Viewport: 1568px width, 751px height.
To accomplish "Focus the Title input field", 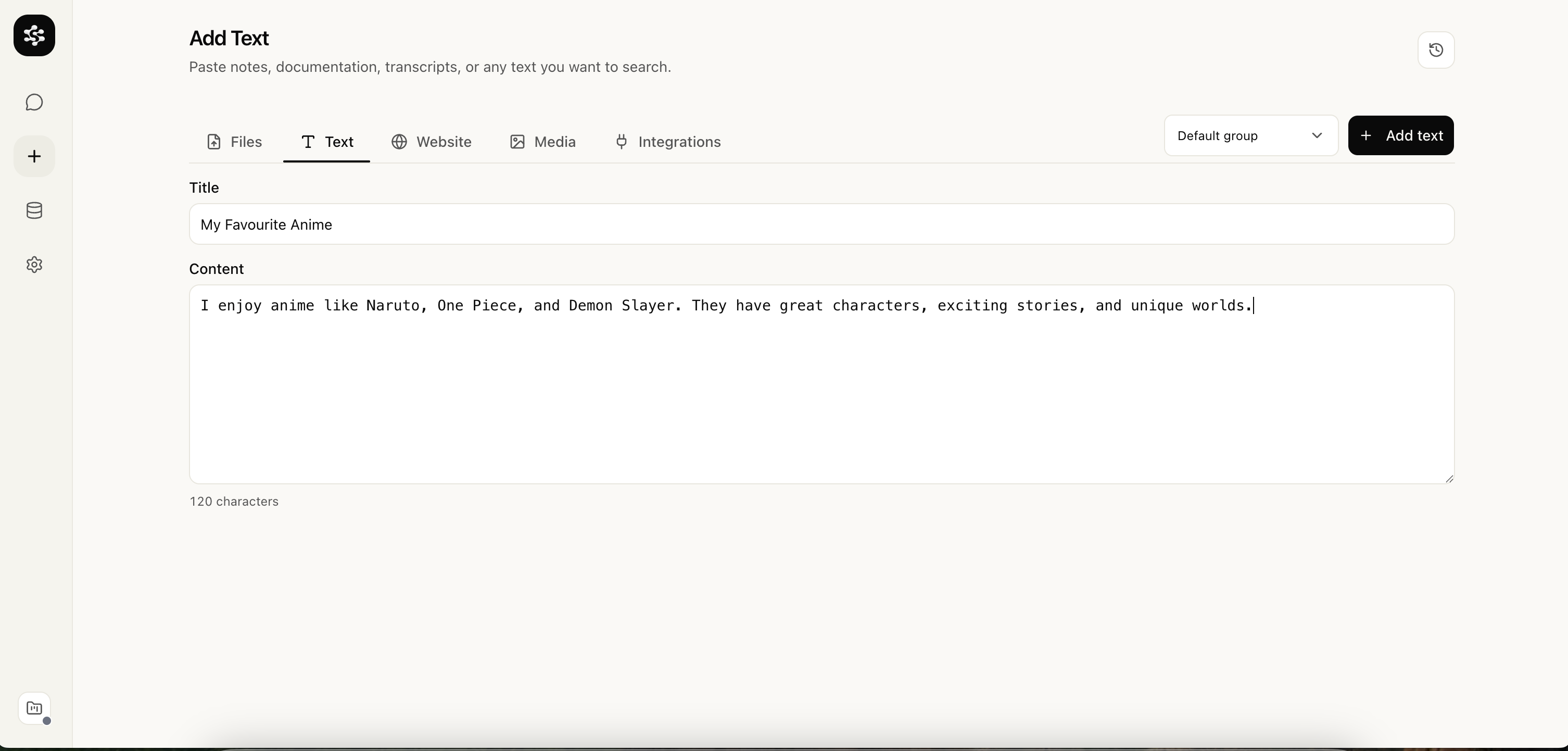I will [x=821, y=224].
